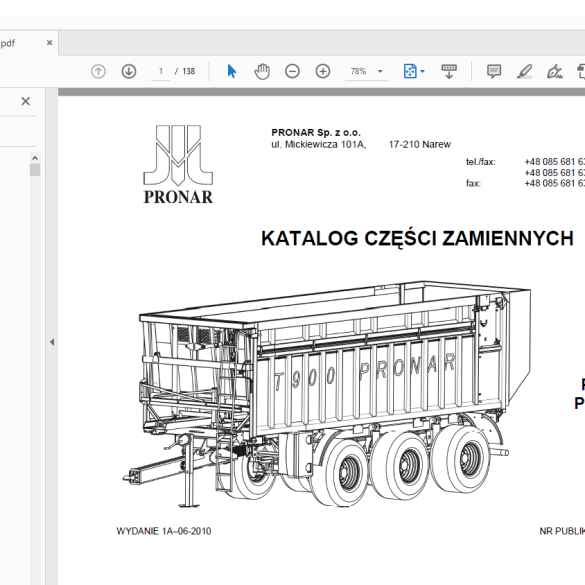The image size is (585, 585).
Task: Zoom out with minus icon
Action: (292, 71)
